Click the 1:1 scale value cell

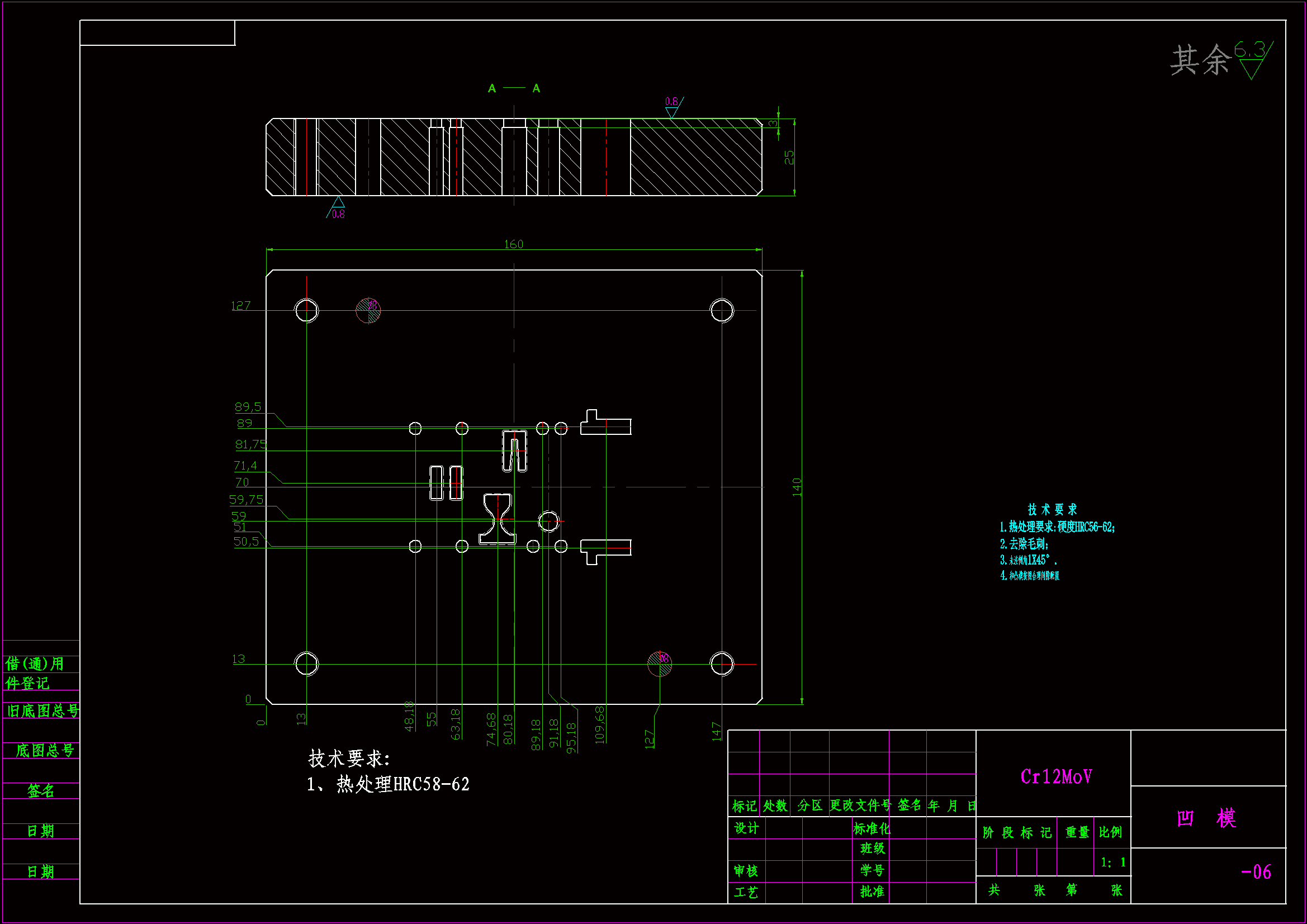[1112, 863]
